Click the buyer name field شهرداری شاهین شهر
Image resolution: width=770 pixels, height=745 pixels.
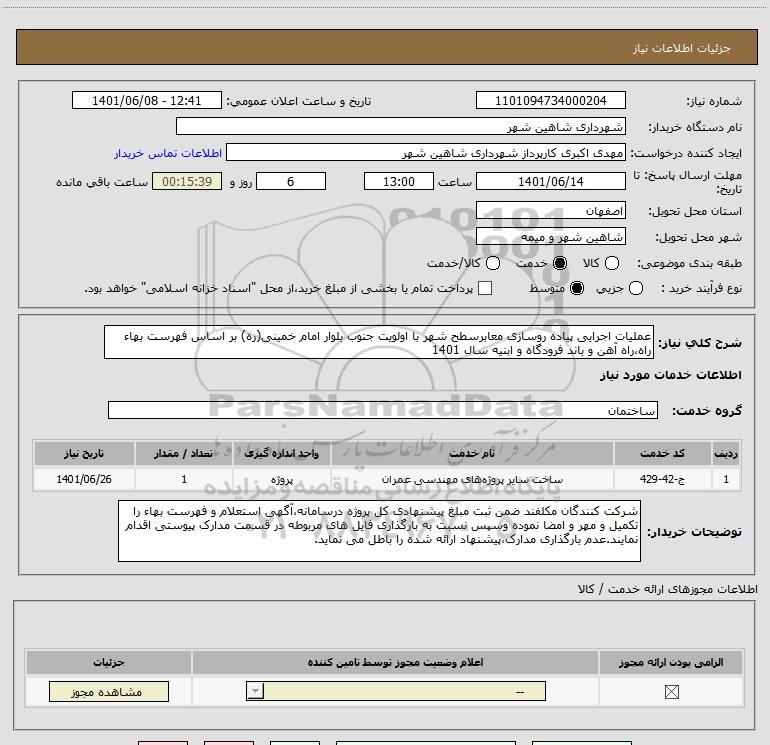[x=401, y=126]
